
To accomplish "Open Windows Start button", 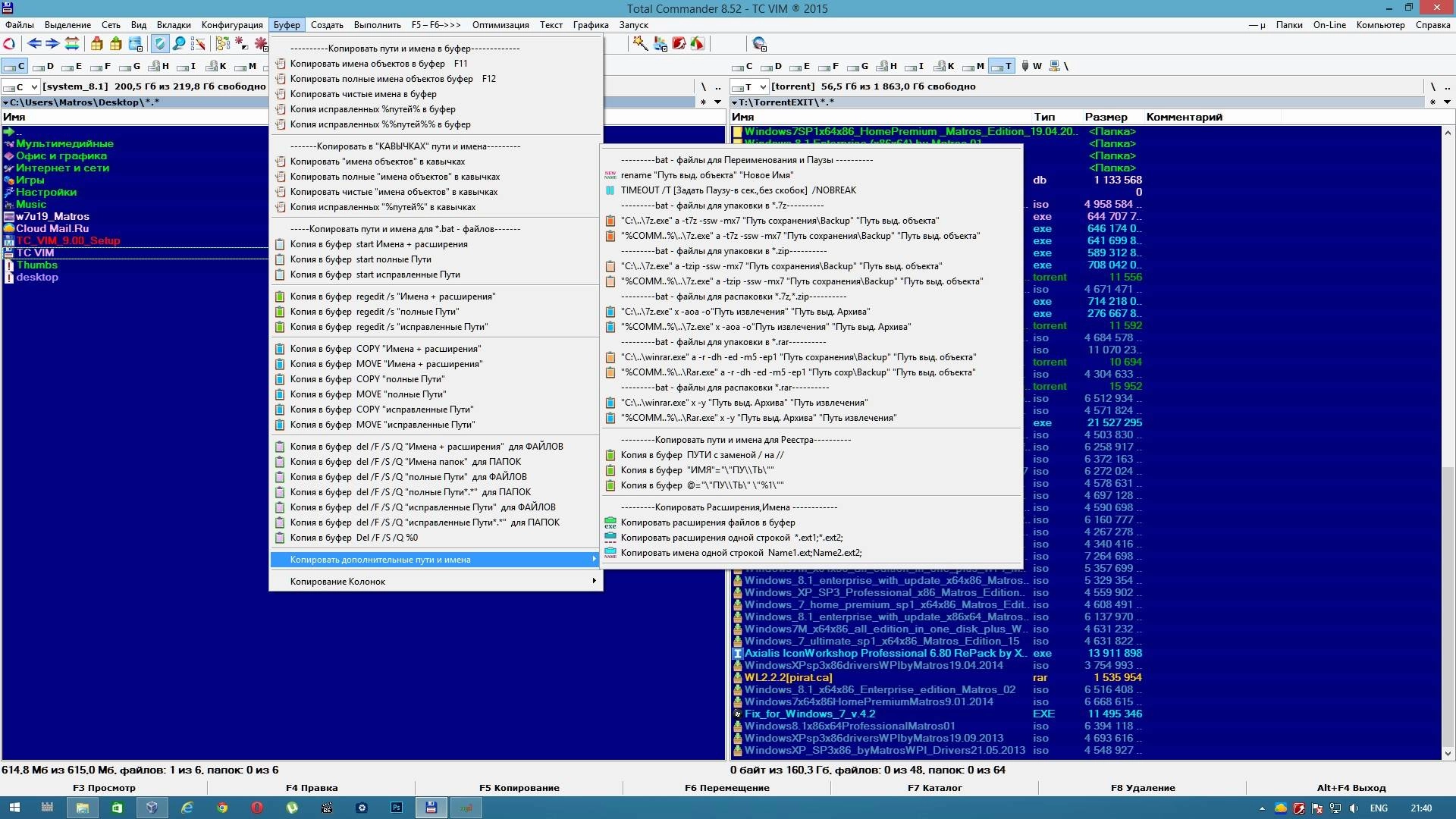I will 14,808.
